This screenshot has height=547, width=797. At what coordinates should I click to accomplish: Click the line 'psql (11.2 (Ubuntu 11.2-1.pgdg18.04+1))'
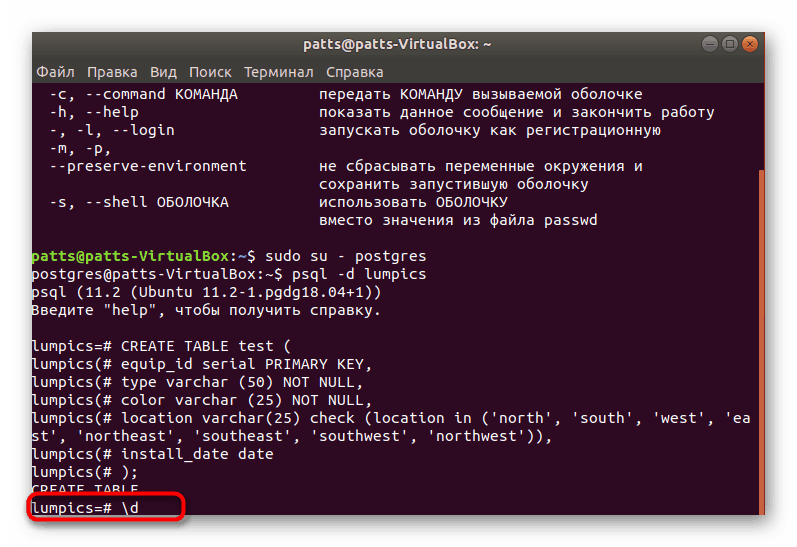206,292
